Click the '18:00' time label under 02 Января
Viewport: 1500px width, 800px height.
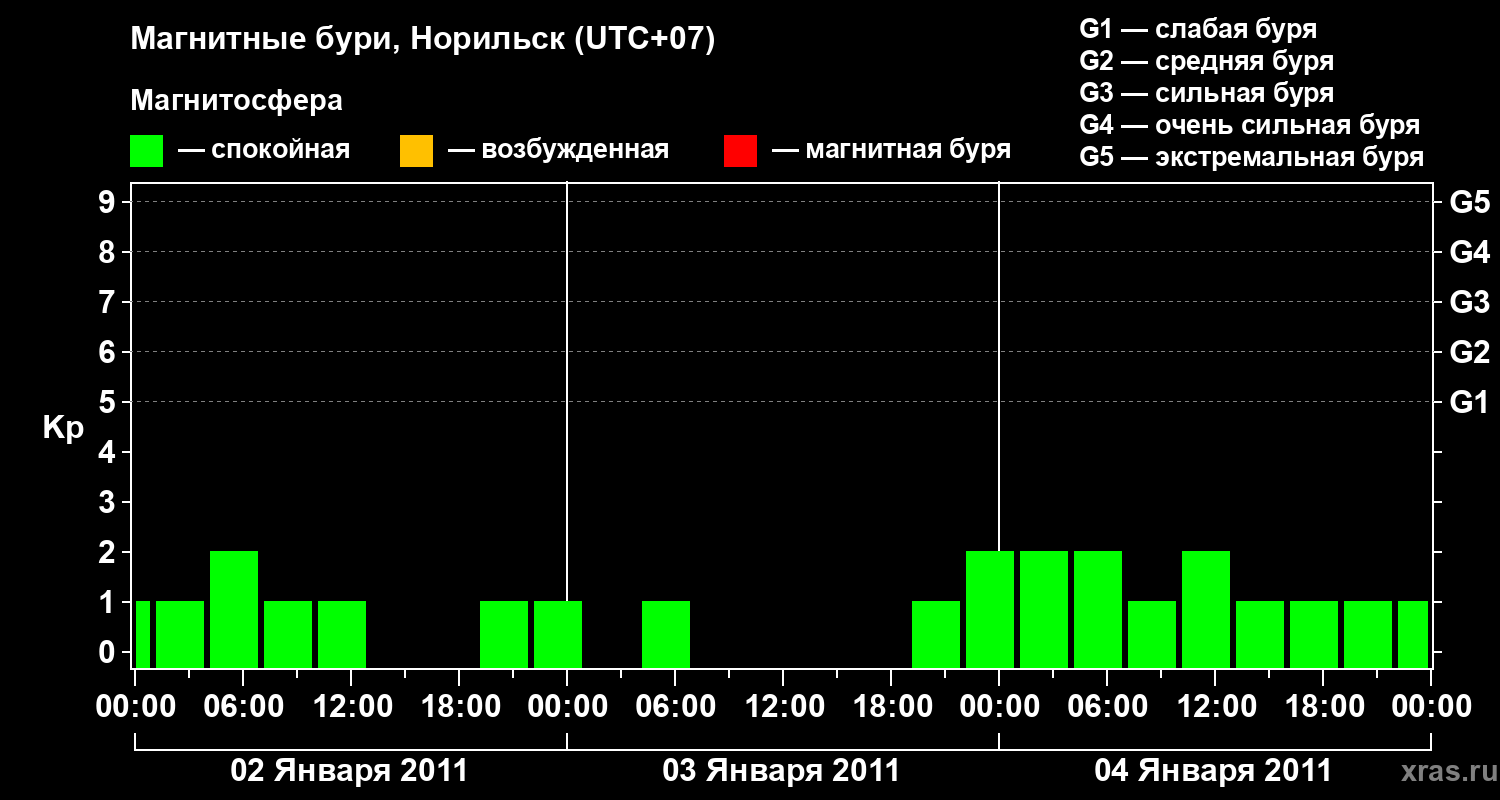pyautogui.click(x=459, y=706)
